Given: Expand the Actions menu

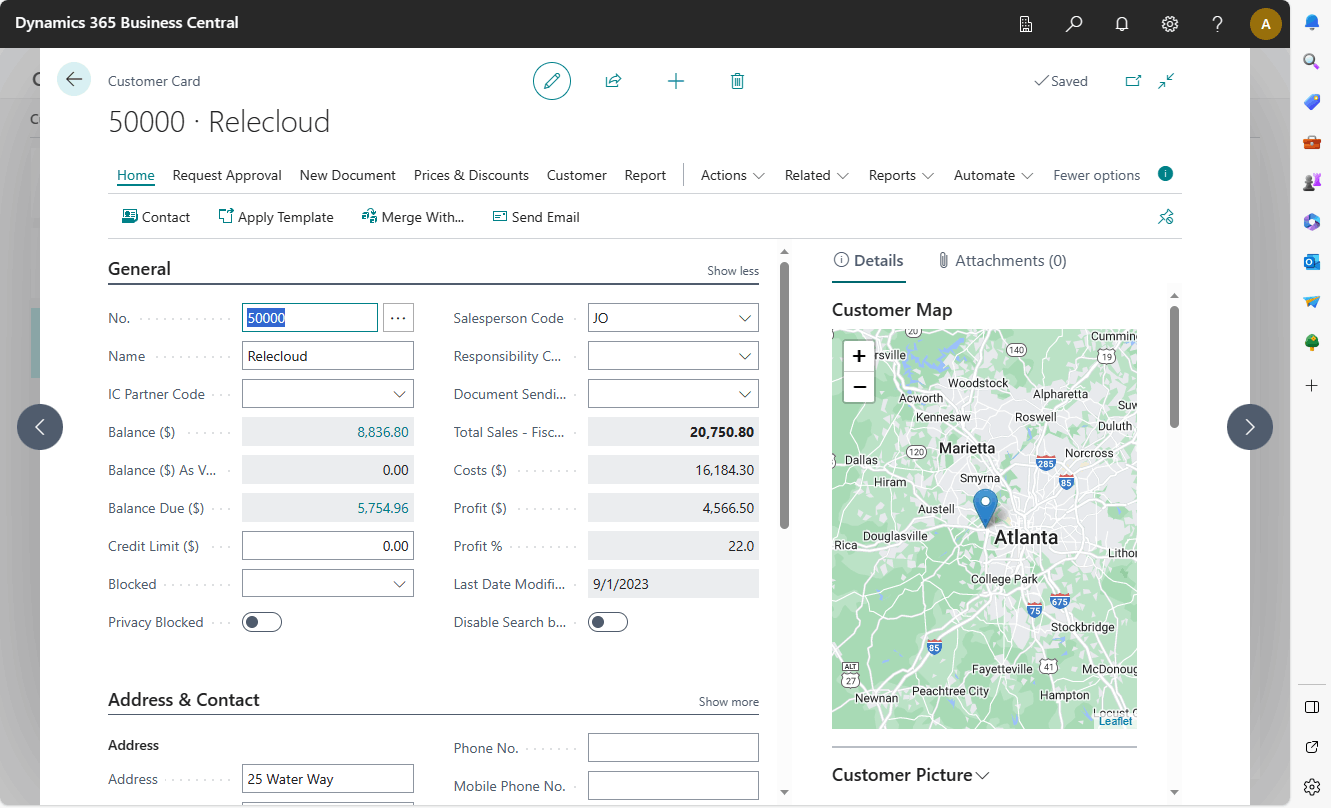Looking at the screenshot, I should (x=732, y=175).
